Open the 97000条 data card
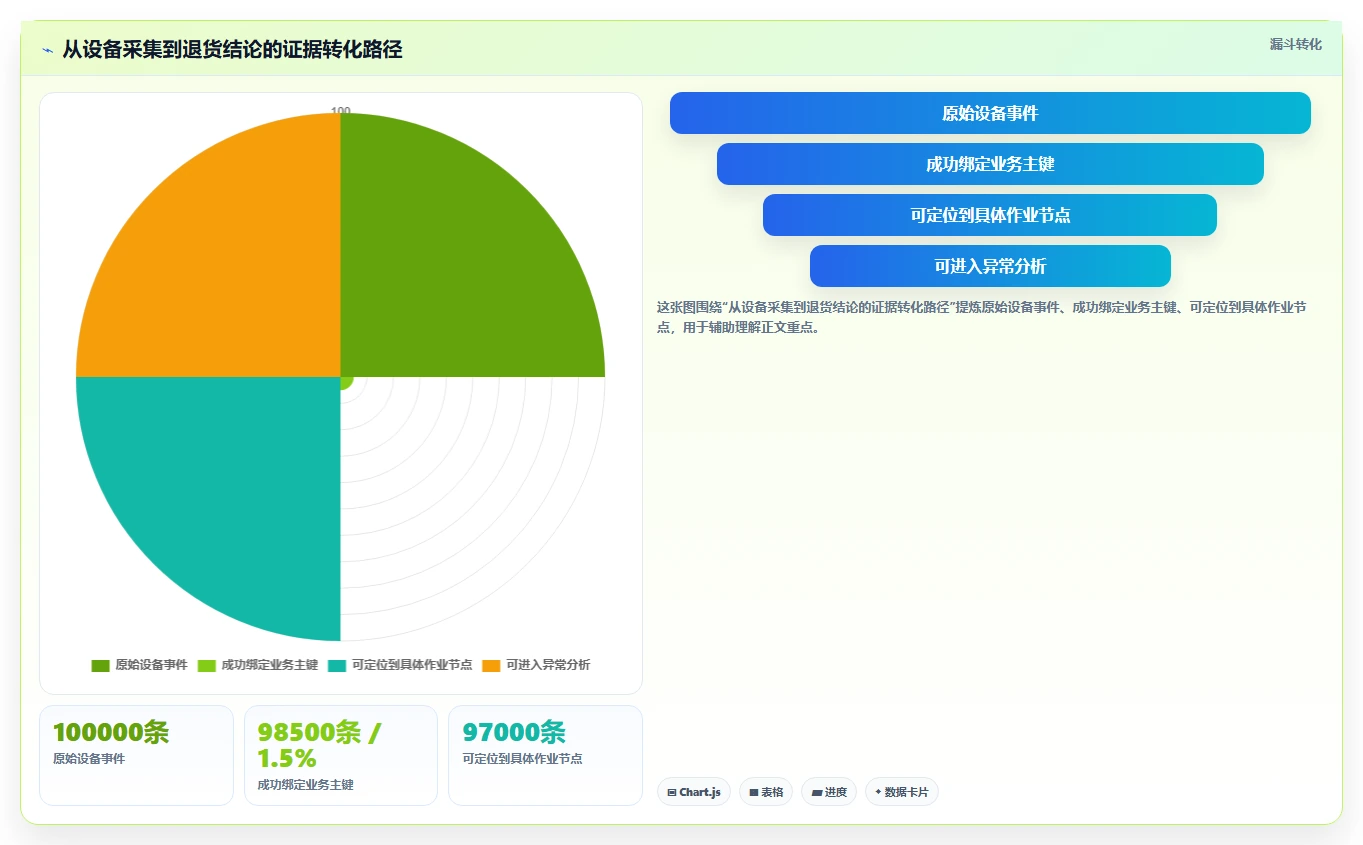 [x=545, y=755]
